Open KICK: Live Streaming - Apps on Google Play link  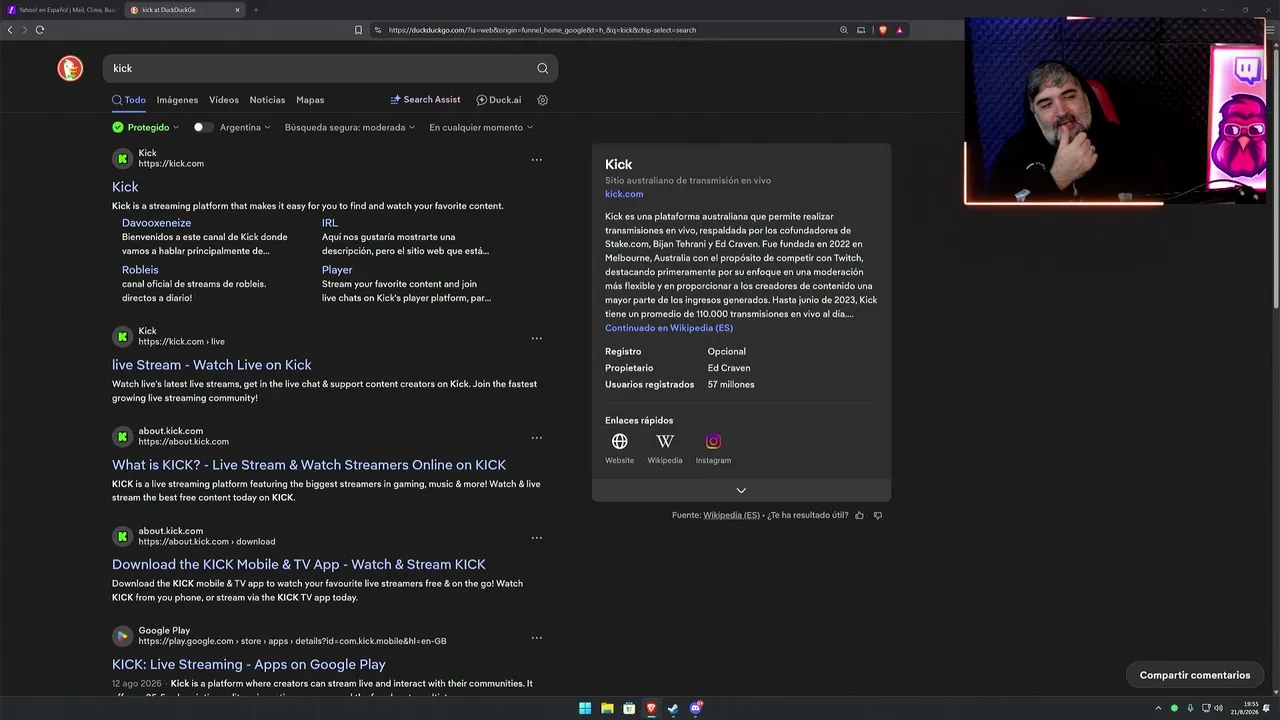coord(249,665)
